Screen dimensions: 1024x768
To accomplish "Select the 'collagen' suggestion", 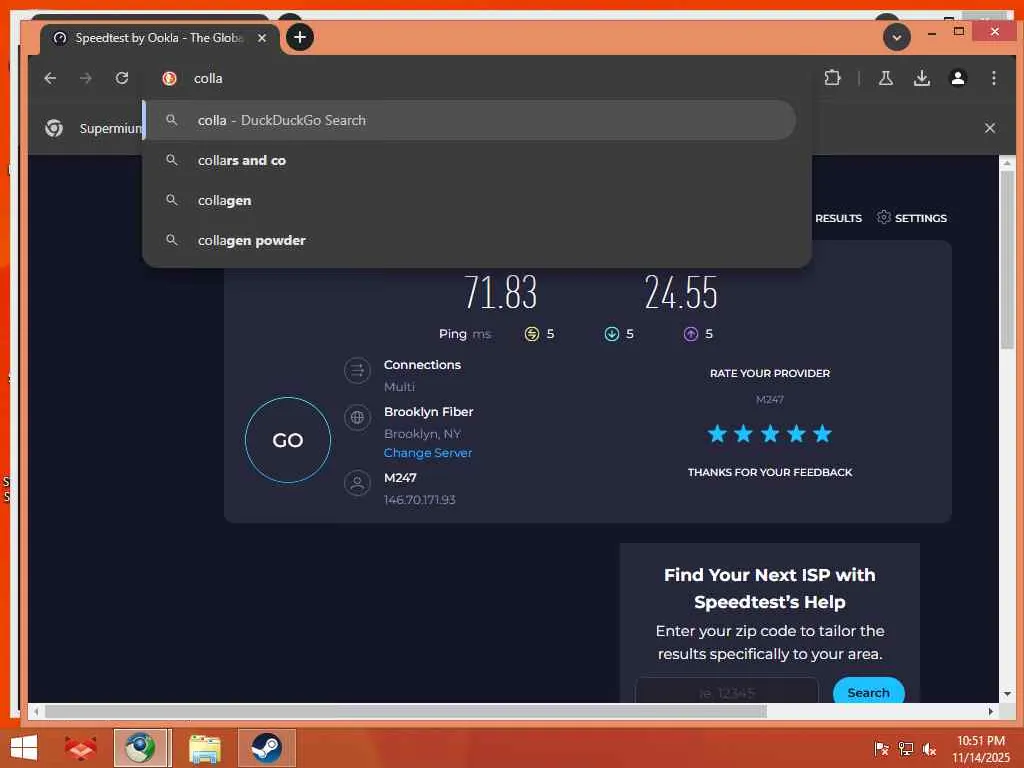I will (x=470, y=200).
